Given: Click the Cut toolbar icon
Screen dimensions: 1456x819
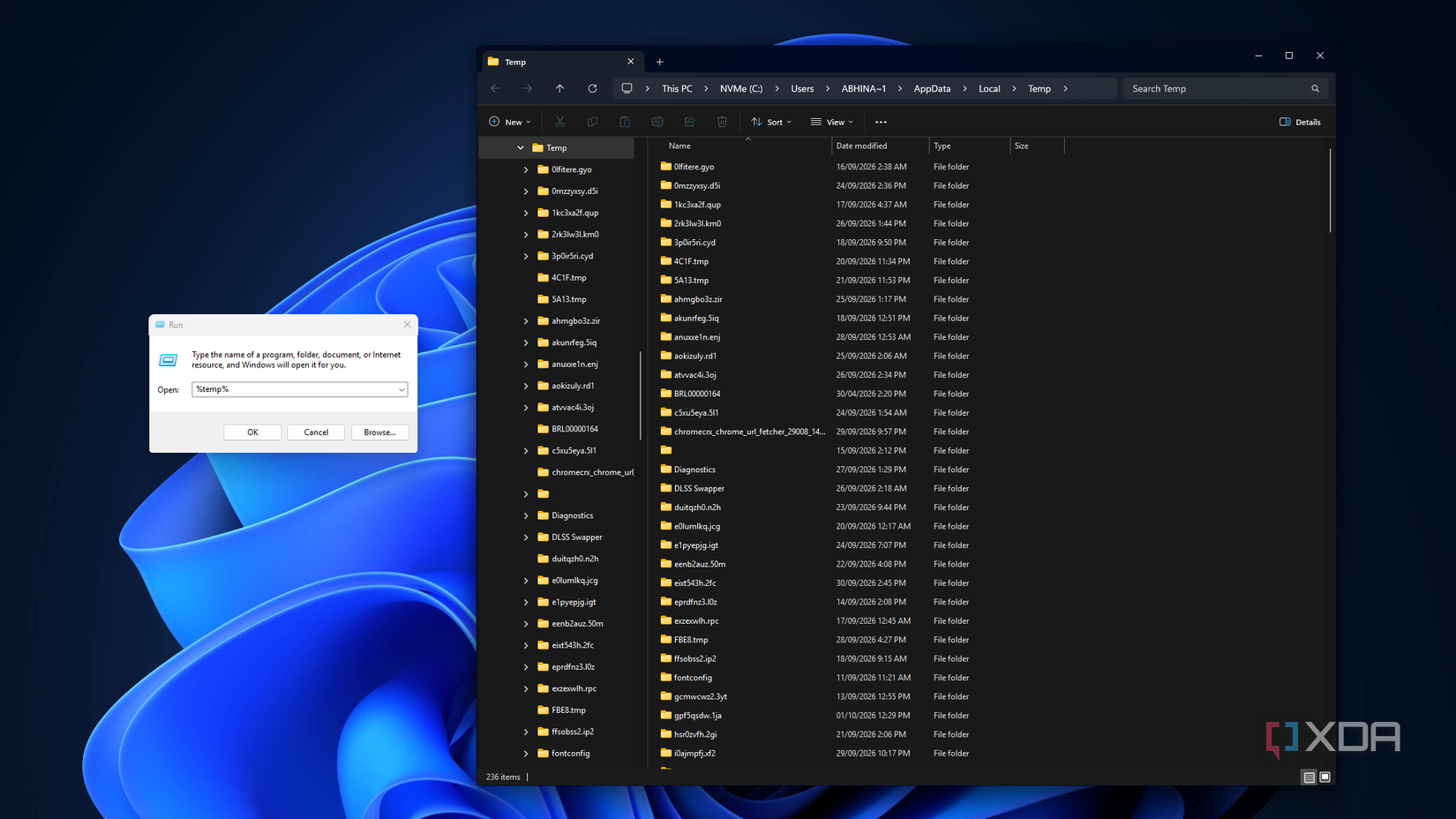Looking at the screenshot, I should pos(559,122).
